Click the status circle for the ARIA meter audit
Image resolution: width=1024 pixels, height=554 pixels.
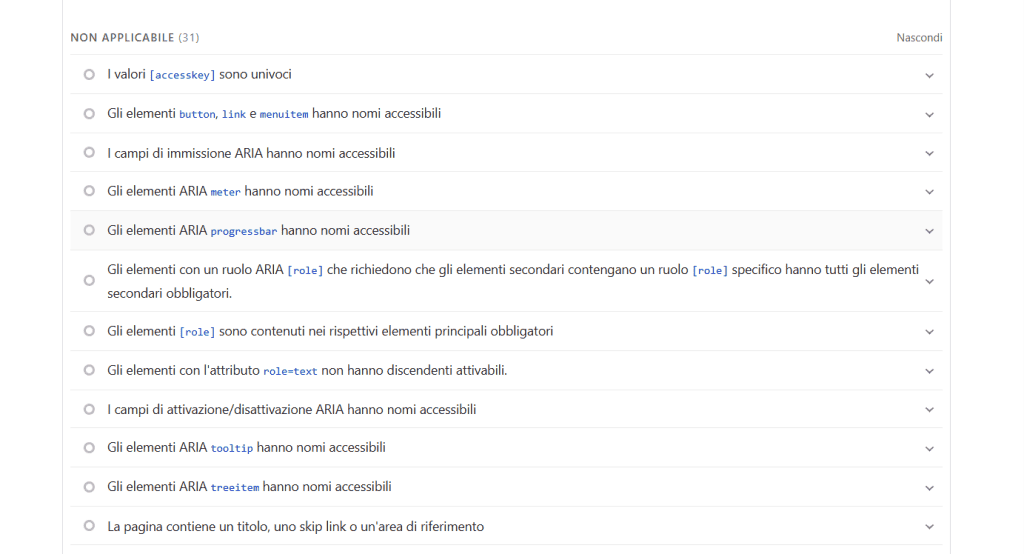[89, 191]
